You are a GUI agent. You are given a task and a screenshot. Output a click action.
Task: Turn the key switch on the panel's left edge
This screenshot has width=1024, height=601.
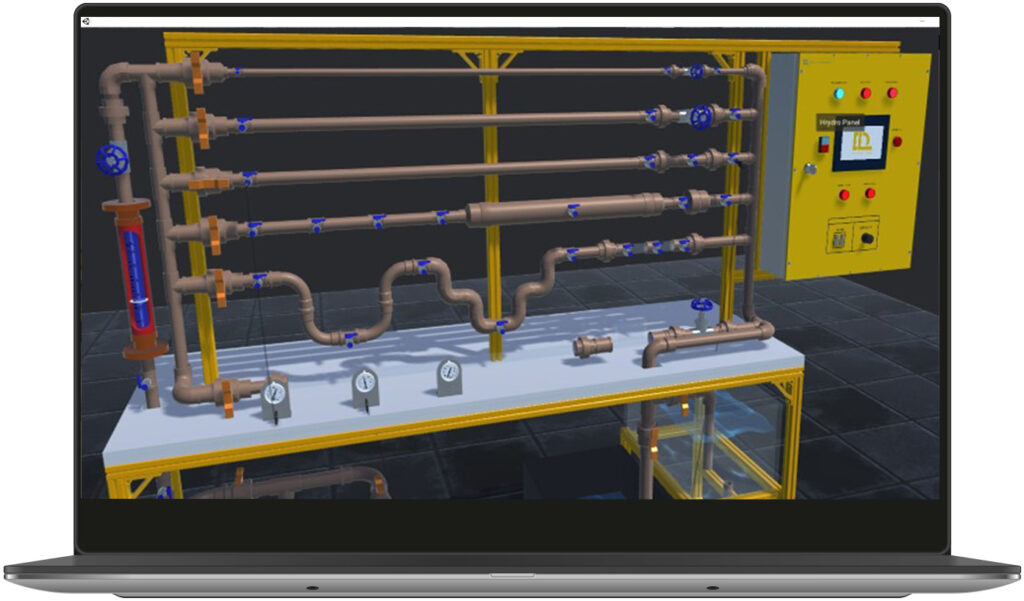(x=809, y=170)
